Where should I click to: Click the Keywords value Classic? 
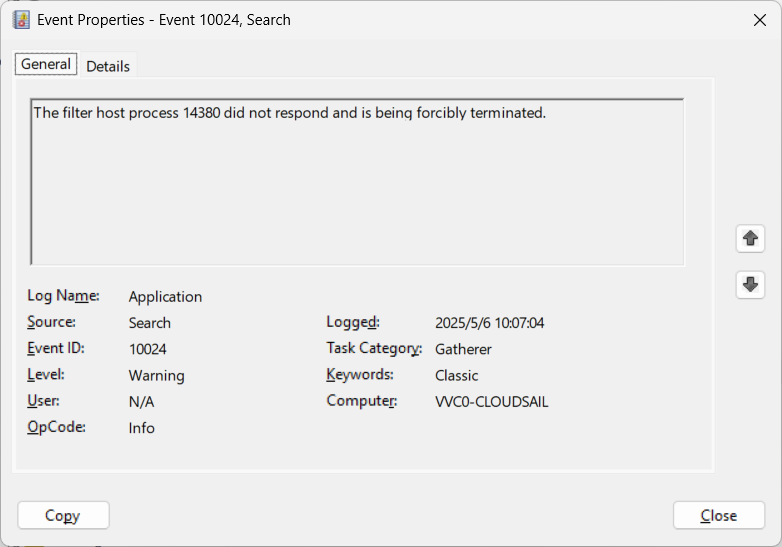pyautogui.click(x=456, y=375)
